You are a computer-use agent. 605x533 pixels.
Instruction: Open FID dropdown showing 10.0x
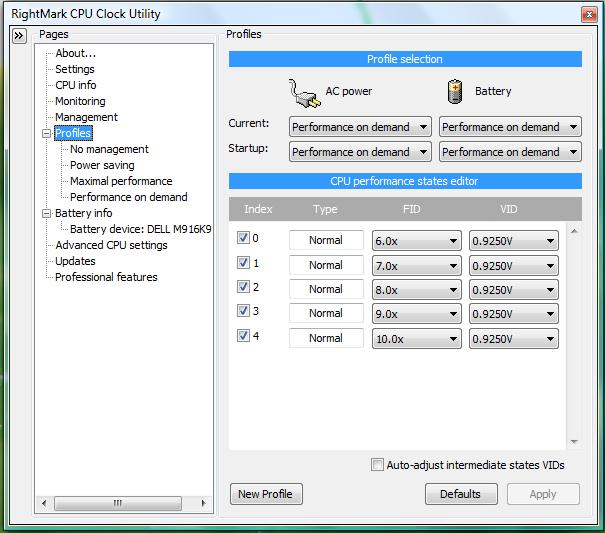417,338
